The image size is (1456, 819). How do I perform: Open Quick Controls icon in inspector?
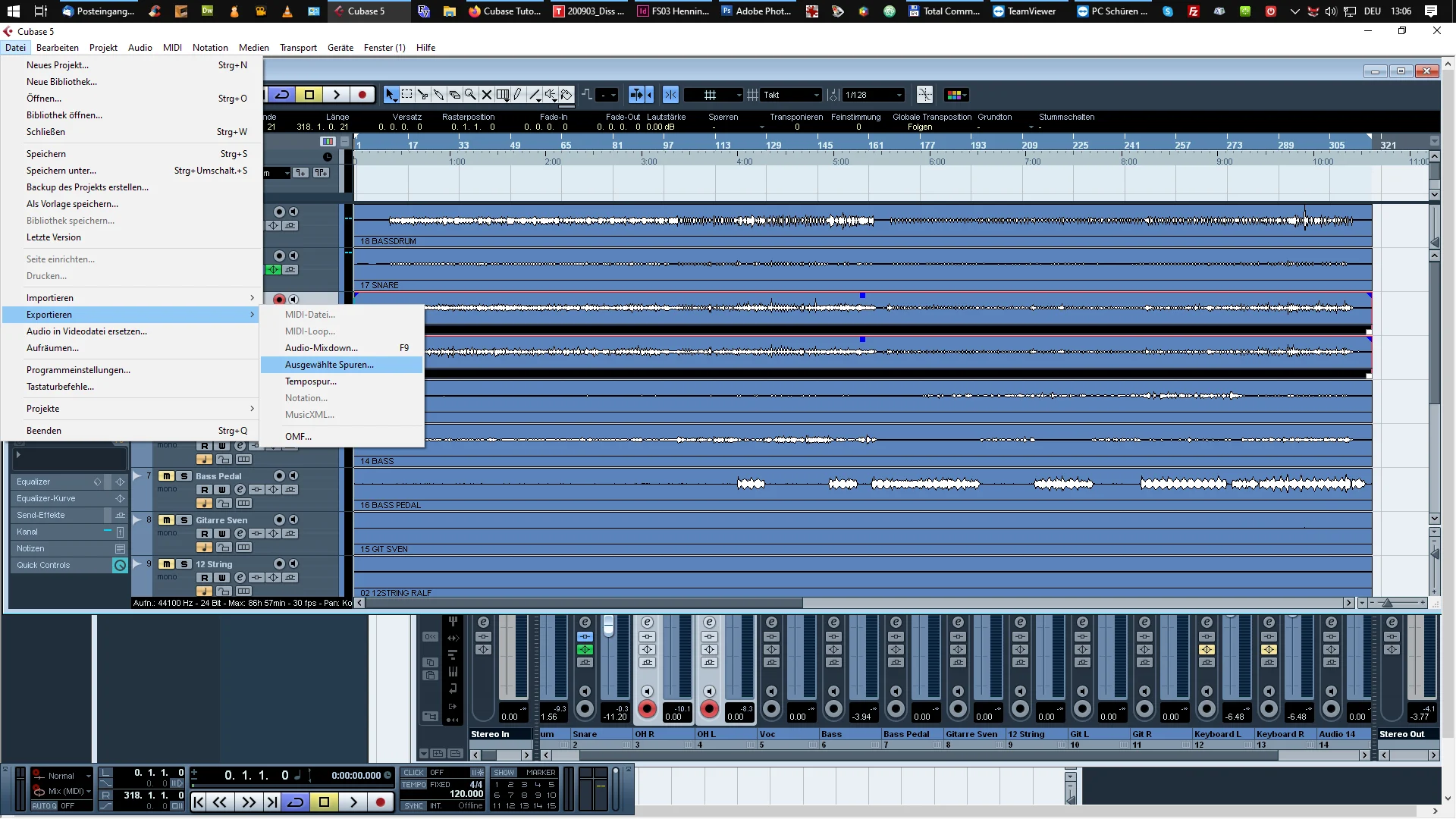[x=120, y=565]
